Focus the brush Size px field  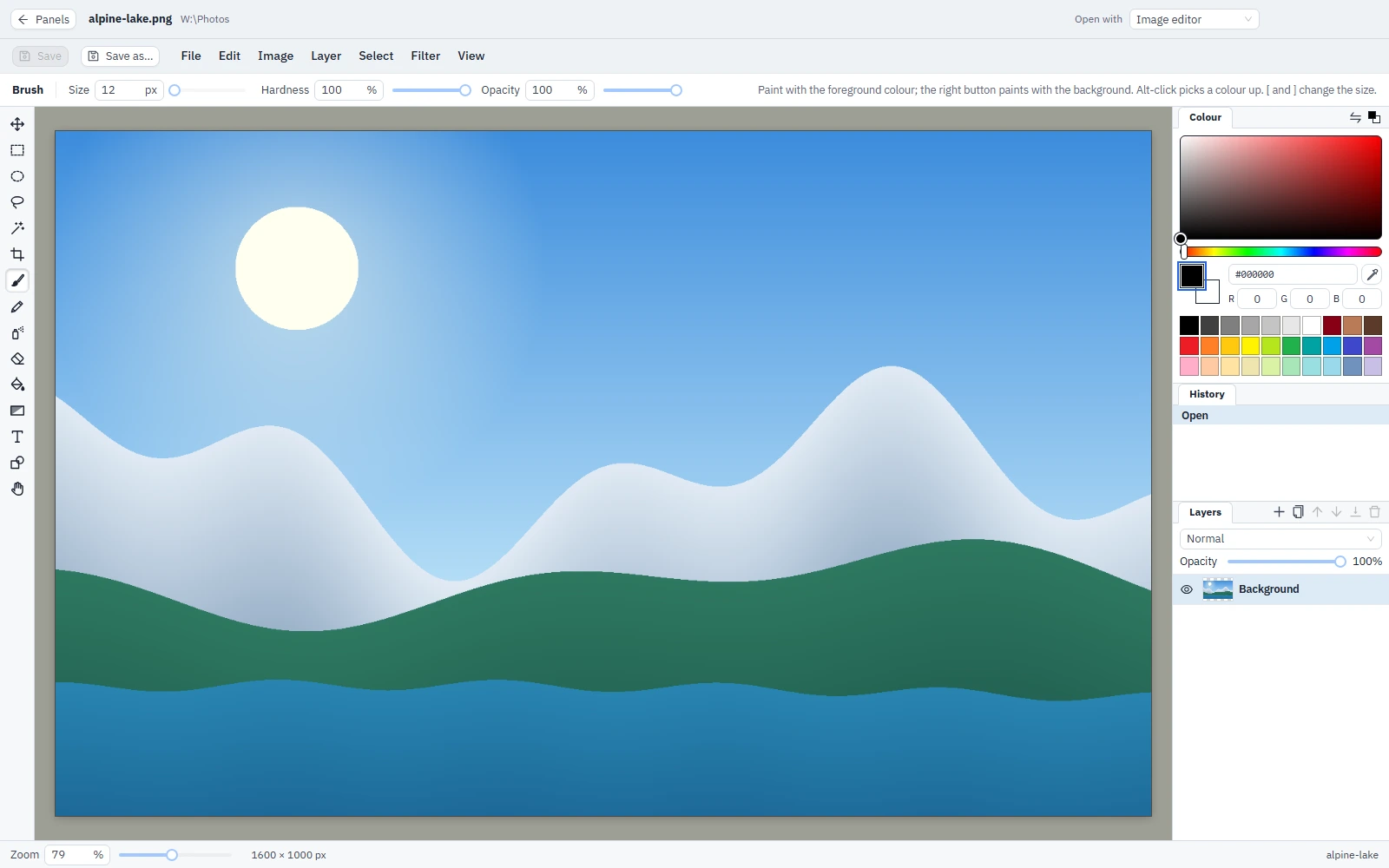[128, 90]
